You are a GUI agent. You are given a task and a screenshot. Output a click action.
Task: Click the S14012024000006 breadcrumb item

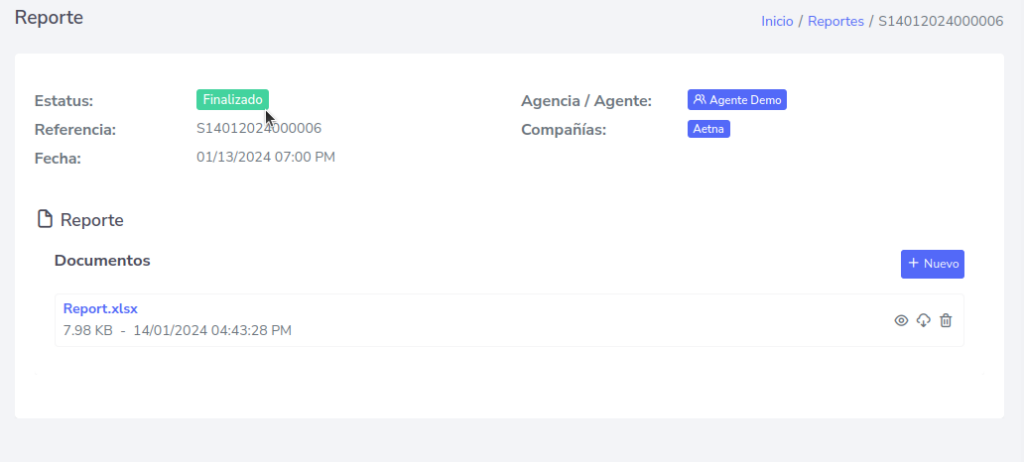940,21
